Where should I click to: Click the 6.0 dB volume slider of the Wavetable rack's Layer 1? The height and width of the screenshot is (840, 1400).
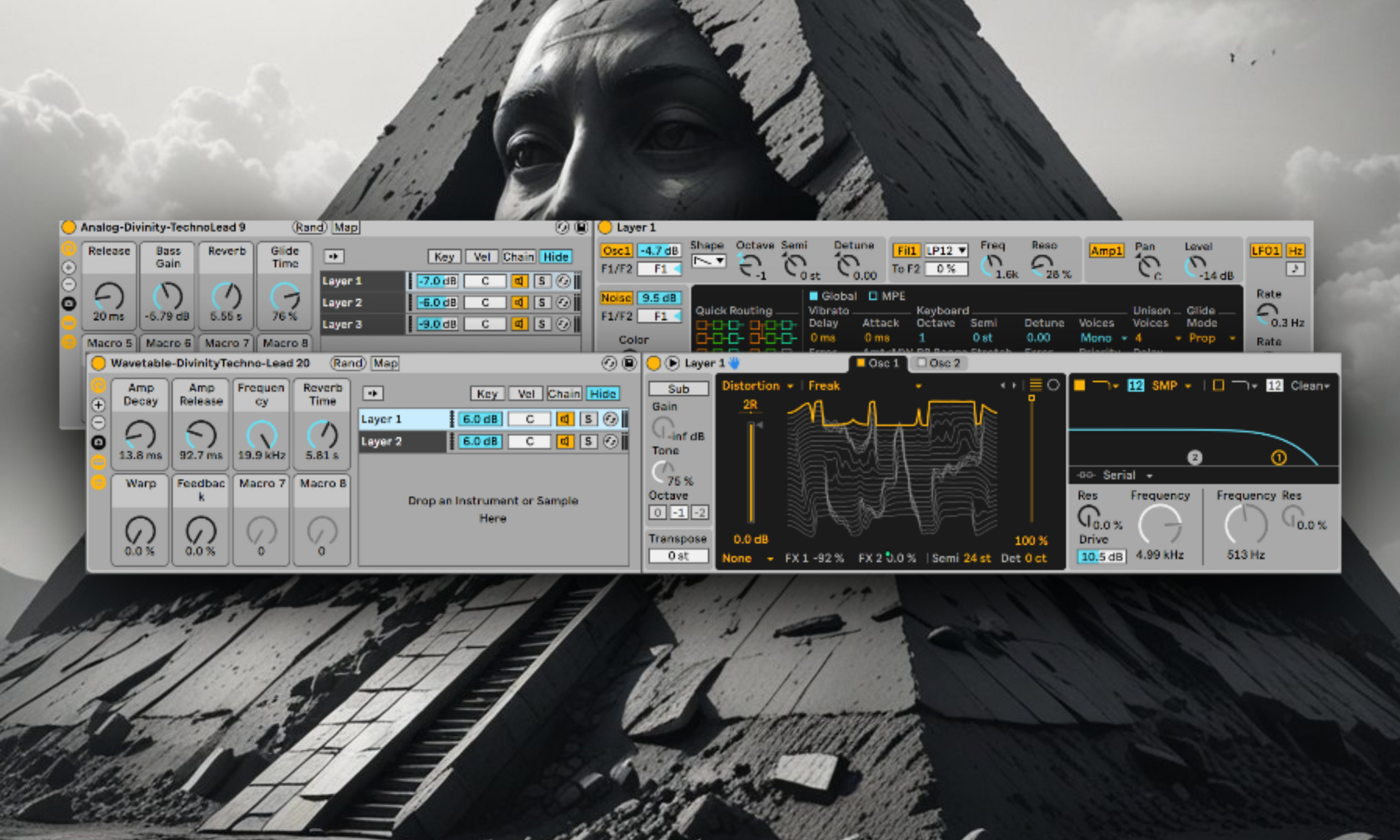[x=479, y=419]
